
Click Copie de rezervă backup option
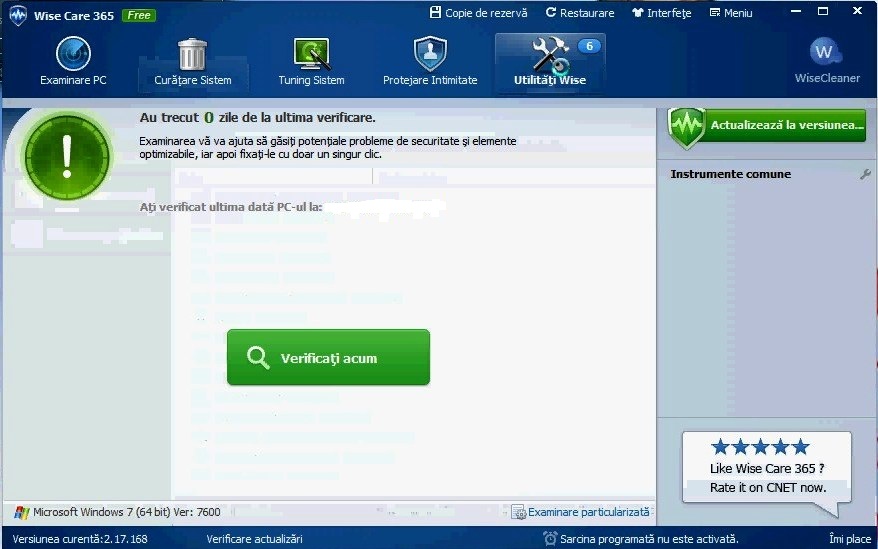pyautogui.click(x=479, y=13)
